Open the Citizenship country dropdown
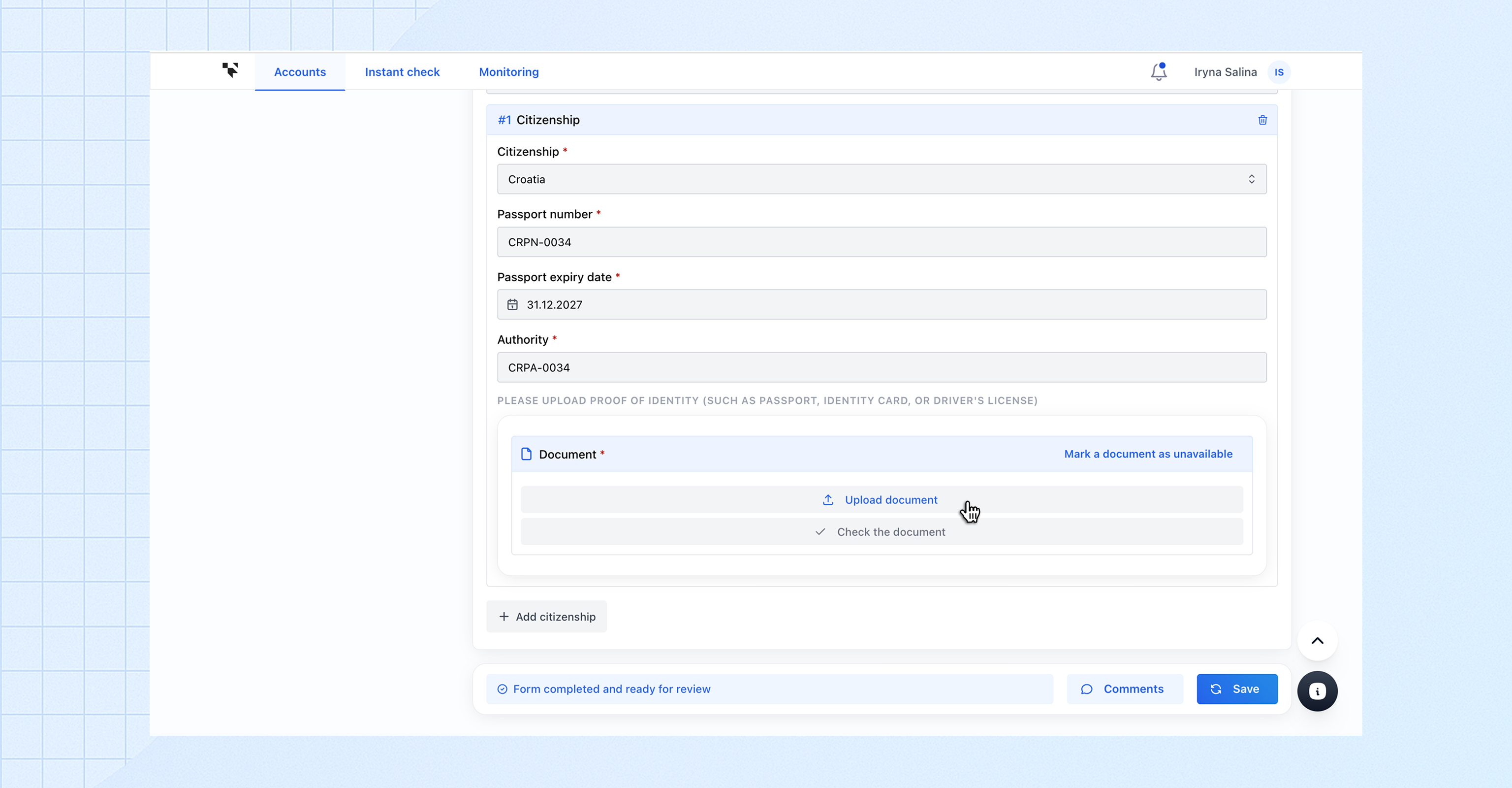 pyautogui.click(x=881, y=179)
